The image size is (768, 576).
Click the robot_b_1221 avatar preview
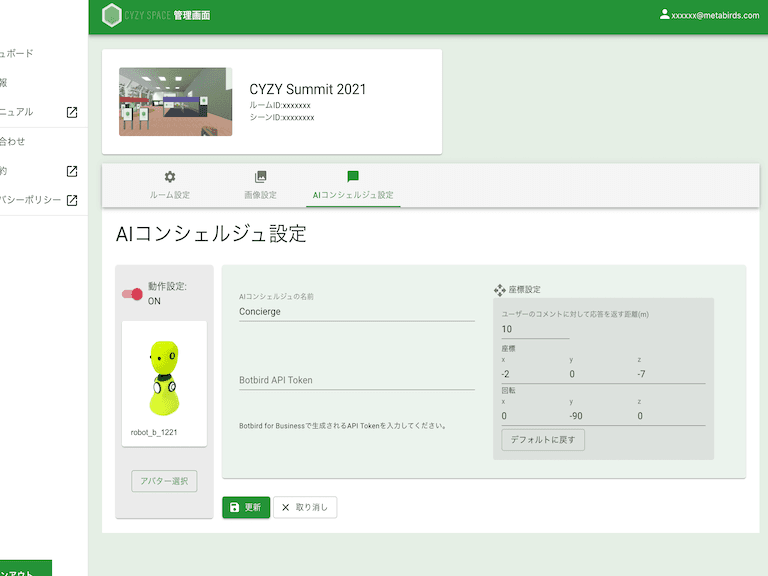tap(164, 384)
